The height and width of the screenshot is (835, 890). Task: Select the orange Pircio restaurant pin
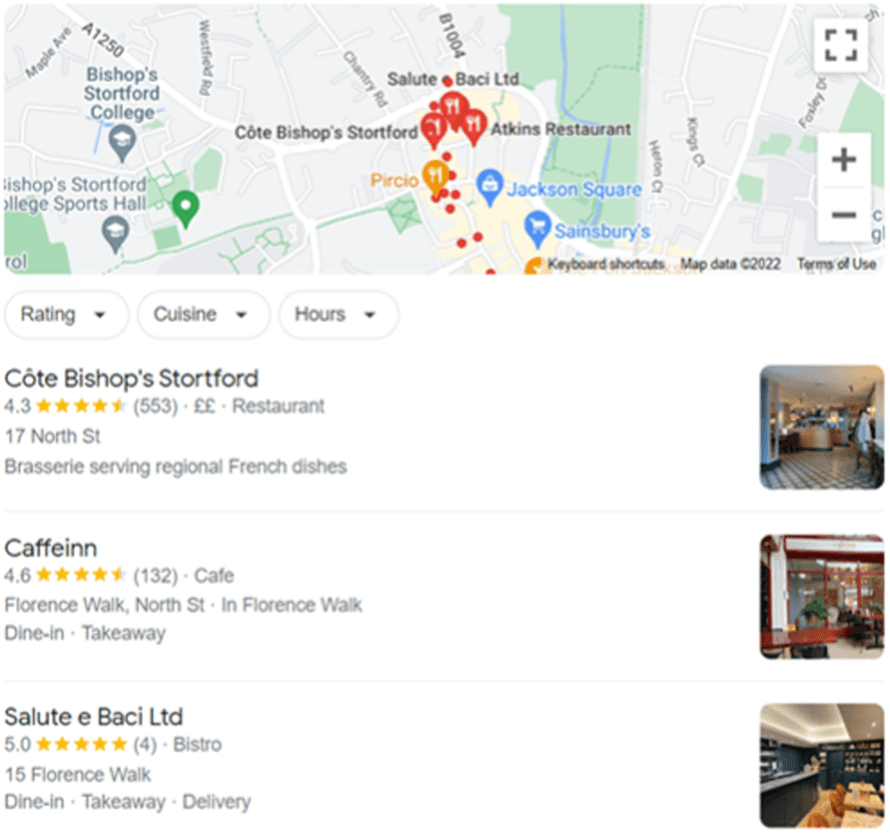point(435,177)
